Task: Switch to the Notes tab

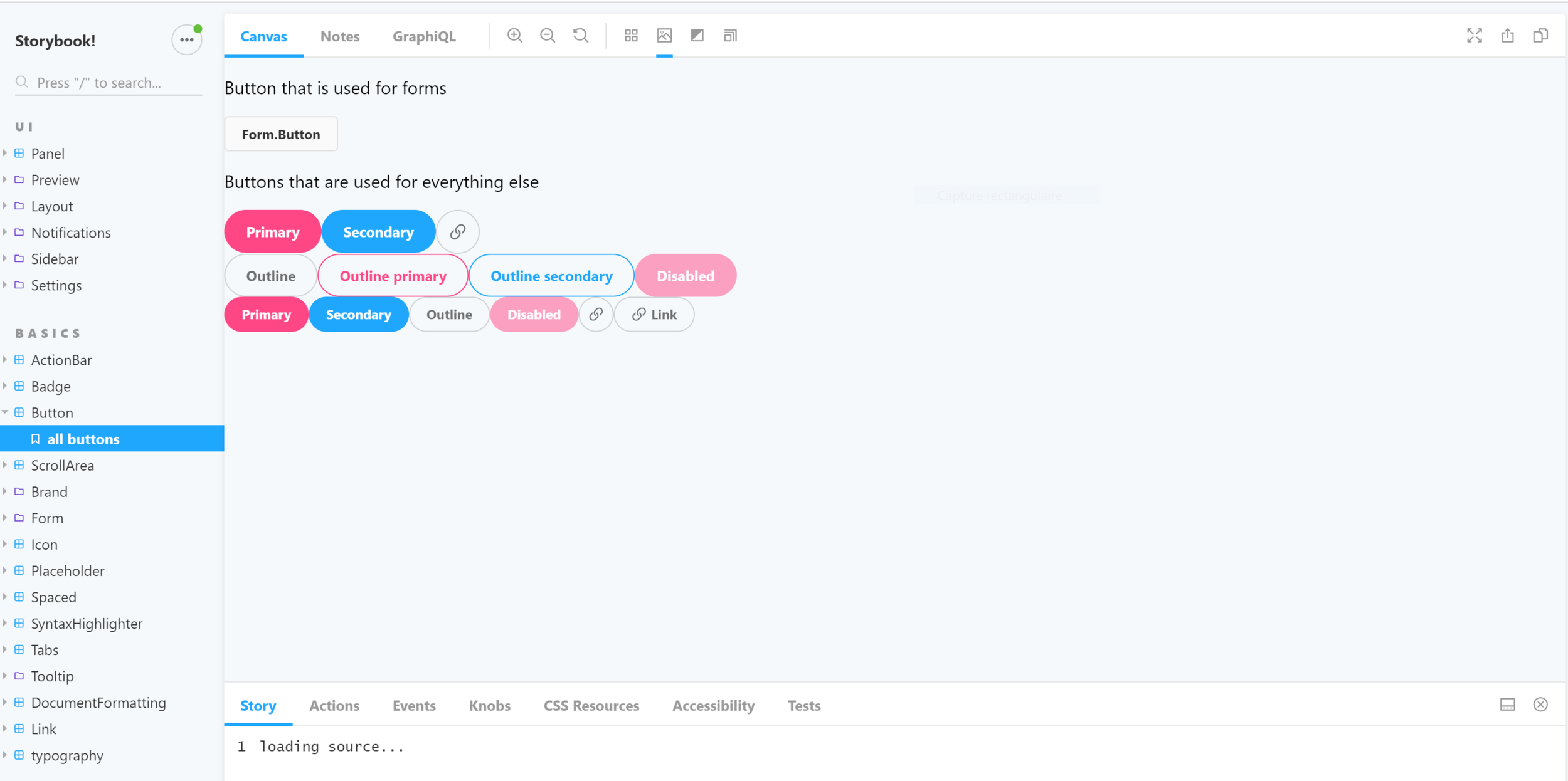Action: pyautogui.click(x=339, y=36)
